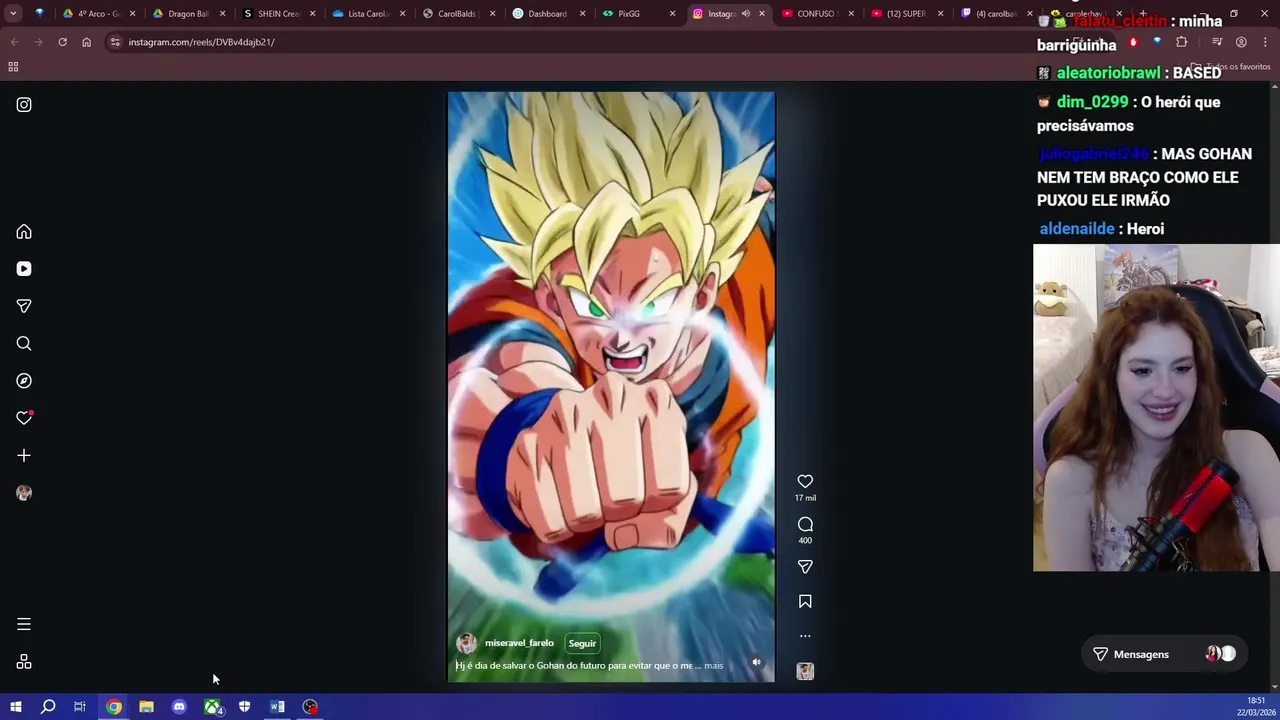1280x720 pixels.
Task: Click the '17 mil' likes count
Action: [805, 498]
